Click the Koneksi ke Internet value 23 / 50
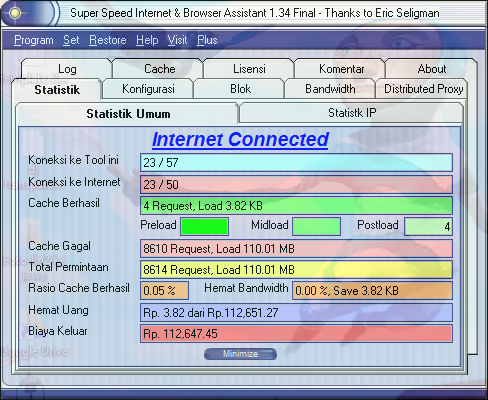 [296, 184]
